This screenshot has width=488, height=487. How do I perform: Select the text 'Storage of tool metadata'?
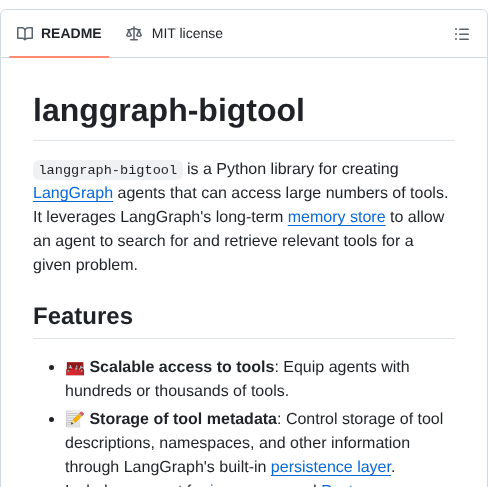point(183,419)
